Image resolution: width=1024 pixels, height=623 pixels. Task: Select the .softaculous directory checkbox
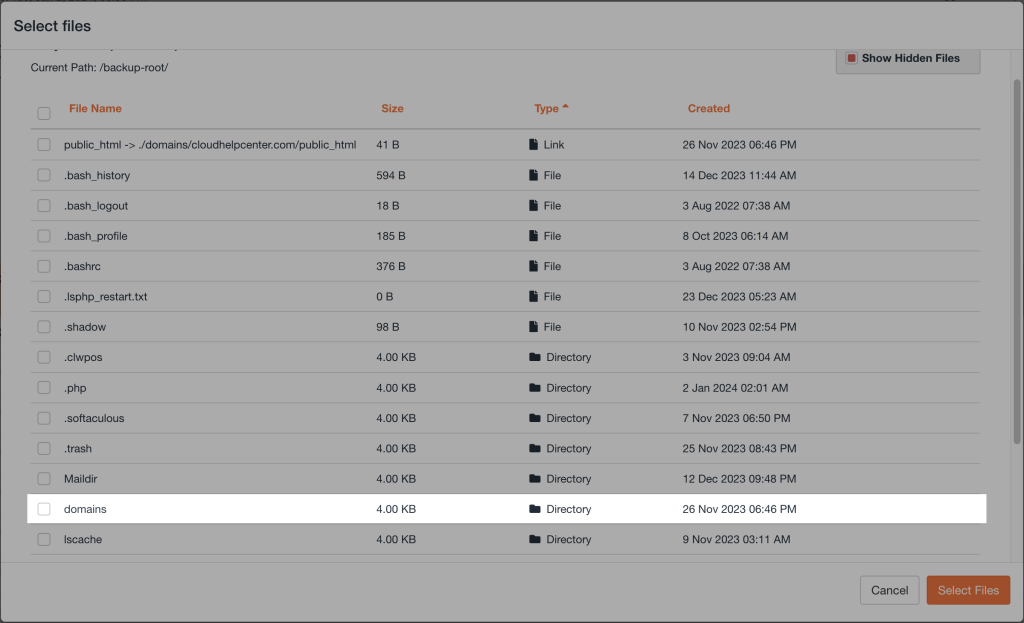coord(44,418)
